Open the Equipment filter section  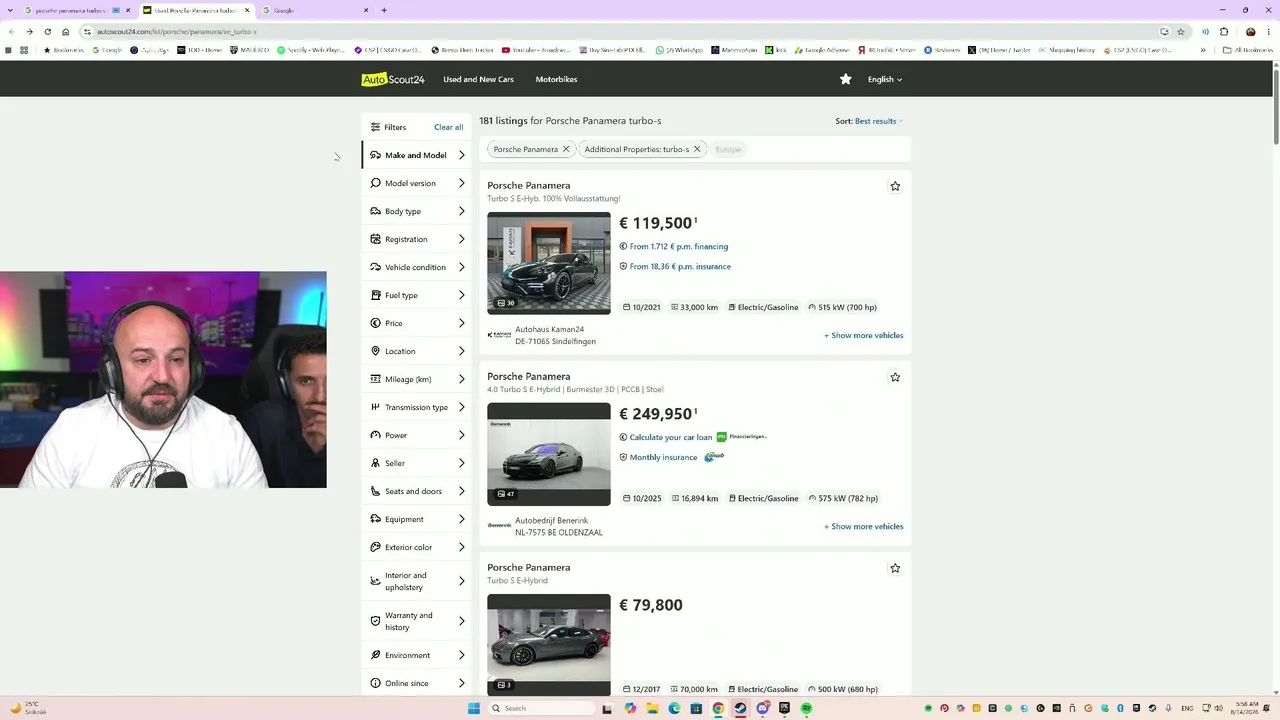tap(417, 519)
